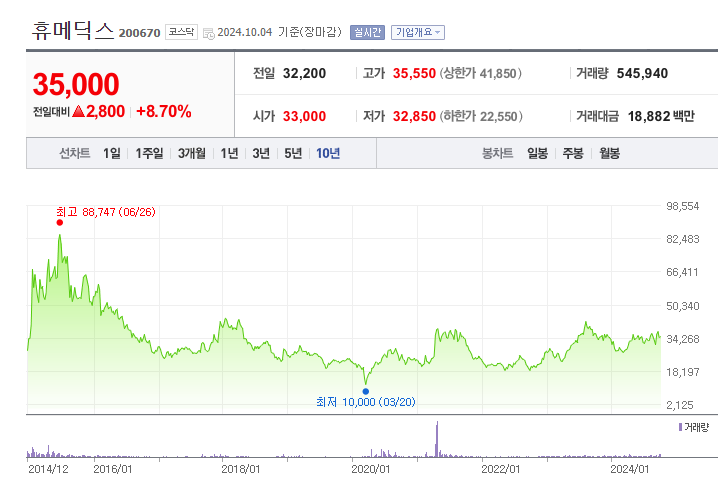This screenshot has width=718, height=487.
Task: Click the 18,197 y-axis price label
Action: coord(683,372)
